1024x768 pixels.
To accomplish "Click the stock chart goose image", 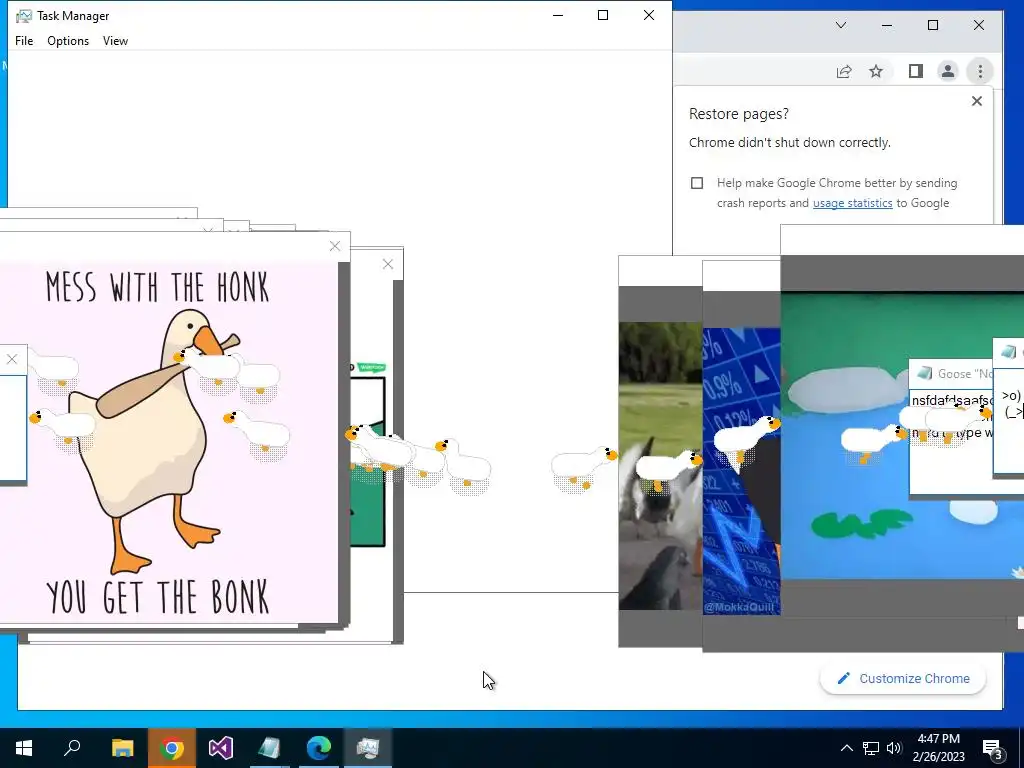I will coord(741,472).
